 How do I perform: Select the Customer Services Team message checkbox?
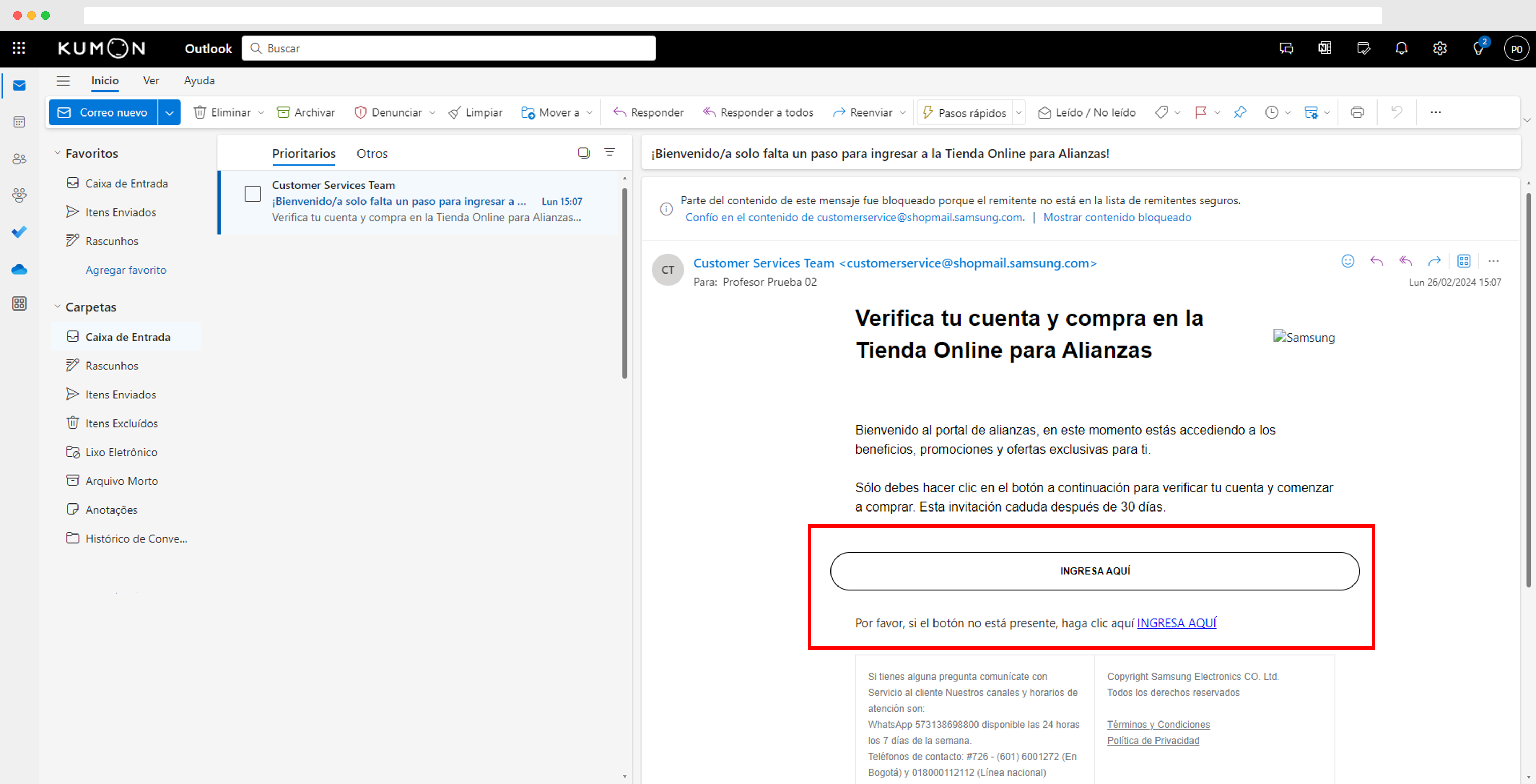point(253,194)
